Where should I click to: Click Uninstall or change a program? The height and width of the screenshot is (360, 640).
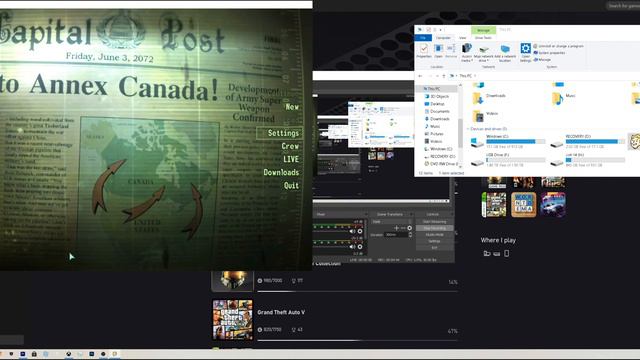click(558, 46)
